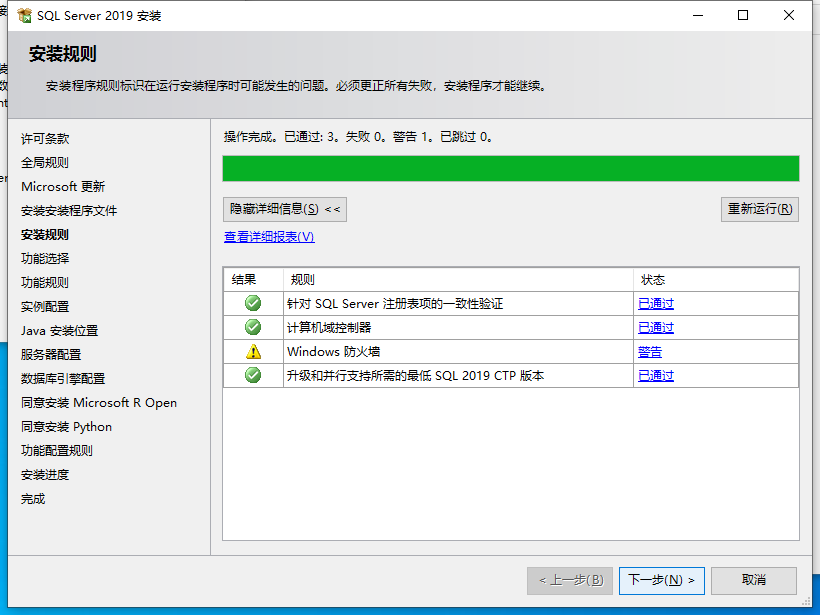The height and width of the screenshot is (615, 820).
Task: Select 许可条款 step in sidebar
Action: coord(45,139)
